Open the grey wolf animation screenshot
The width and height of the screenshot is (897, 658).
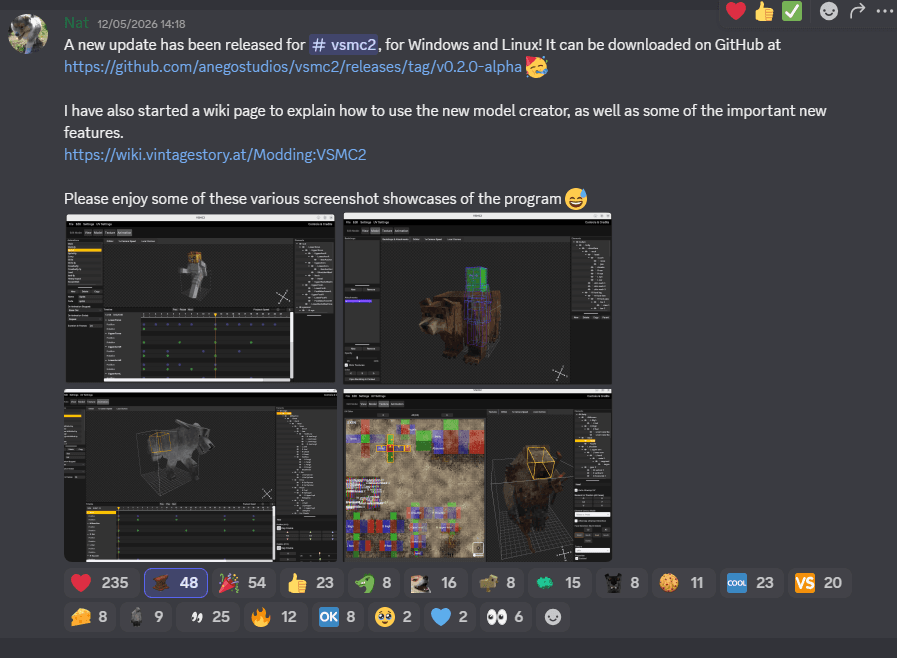[200, 475]
